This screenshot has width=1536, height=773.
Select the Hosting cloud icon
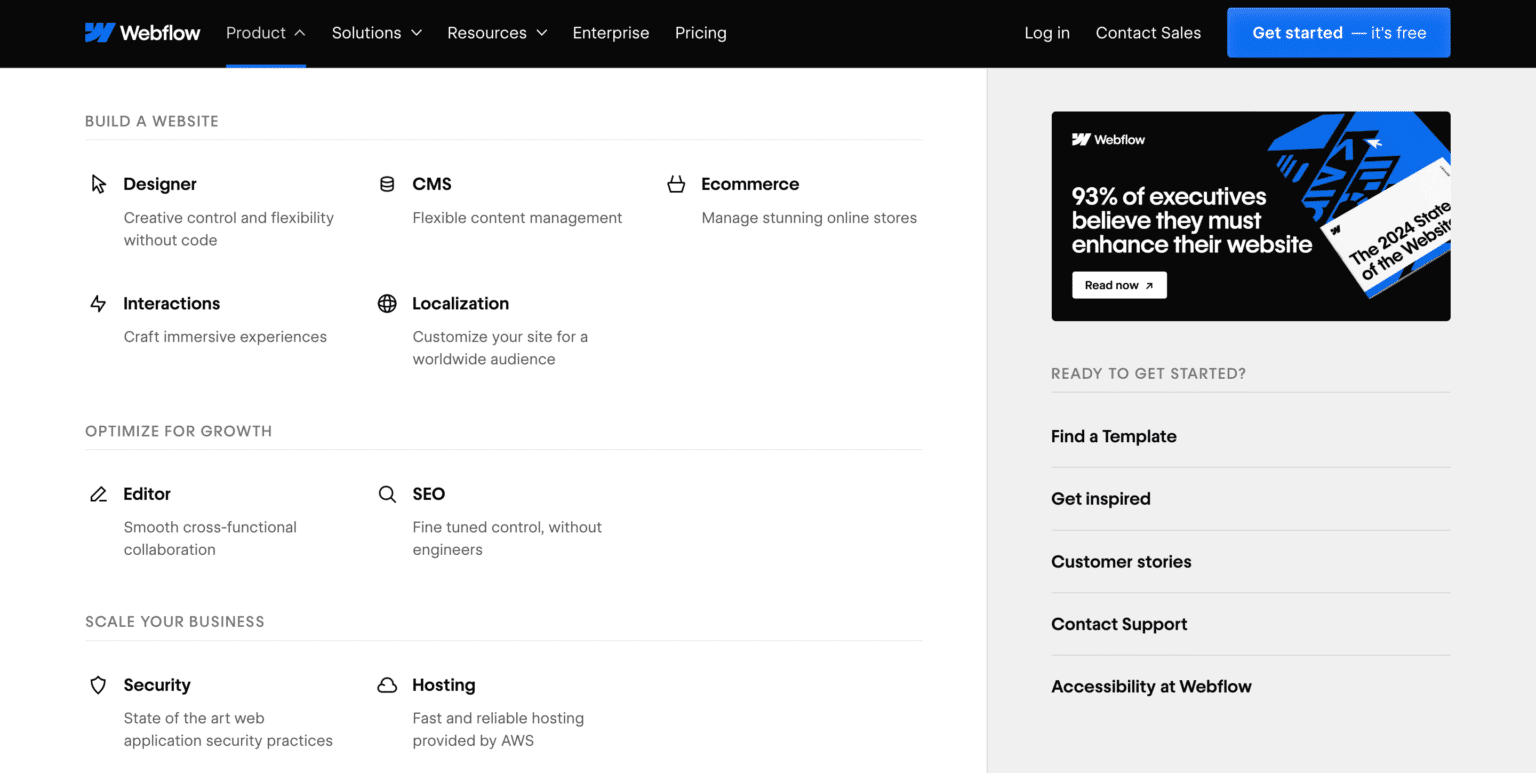pyautogui.click(x=387, y=685)
